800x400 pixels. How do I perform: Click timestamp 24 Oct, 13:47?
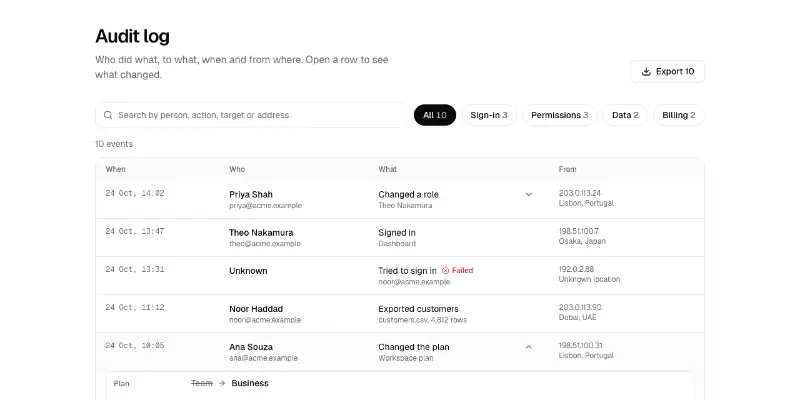135,231
